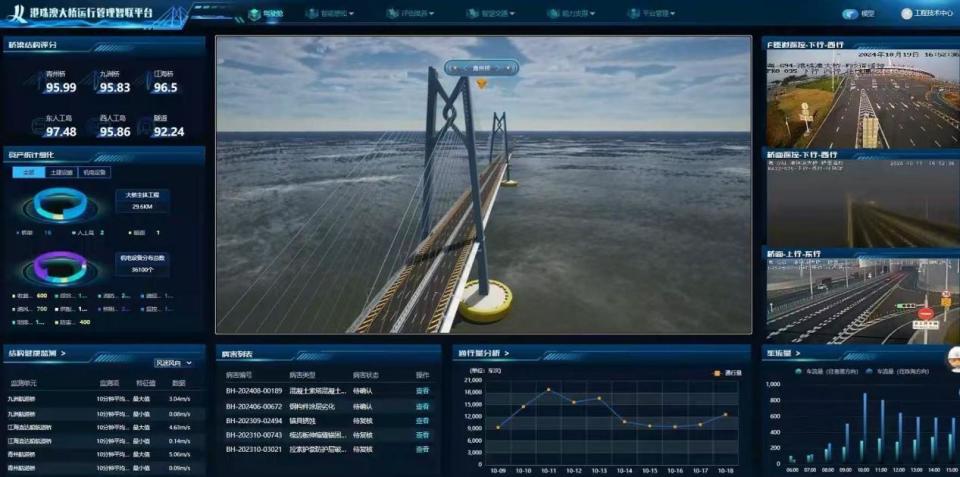Click the right arrow on the 青州桥 pill
Viewport: 960px width, 477px height.
509,68
